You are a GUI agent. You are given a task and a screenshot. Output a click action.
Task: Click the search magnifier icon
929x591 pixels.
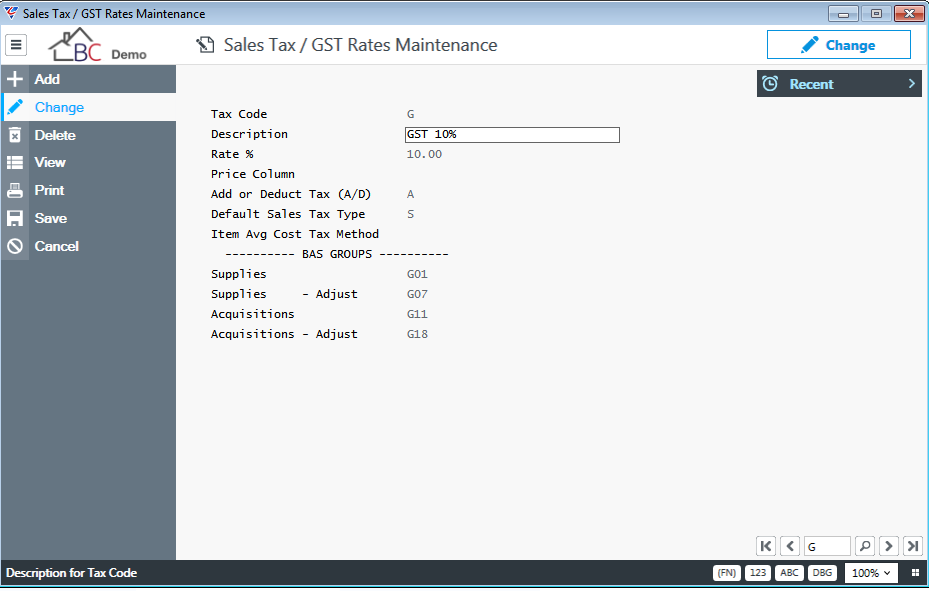pyautogui.click(x=864, y=546)
